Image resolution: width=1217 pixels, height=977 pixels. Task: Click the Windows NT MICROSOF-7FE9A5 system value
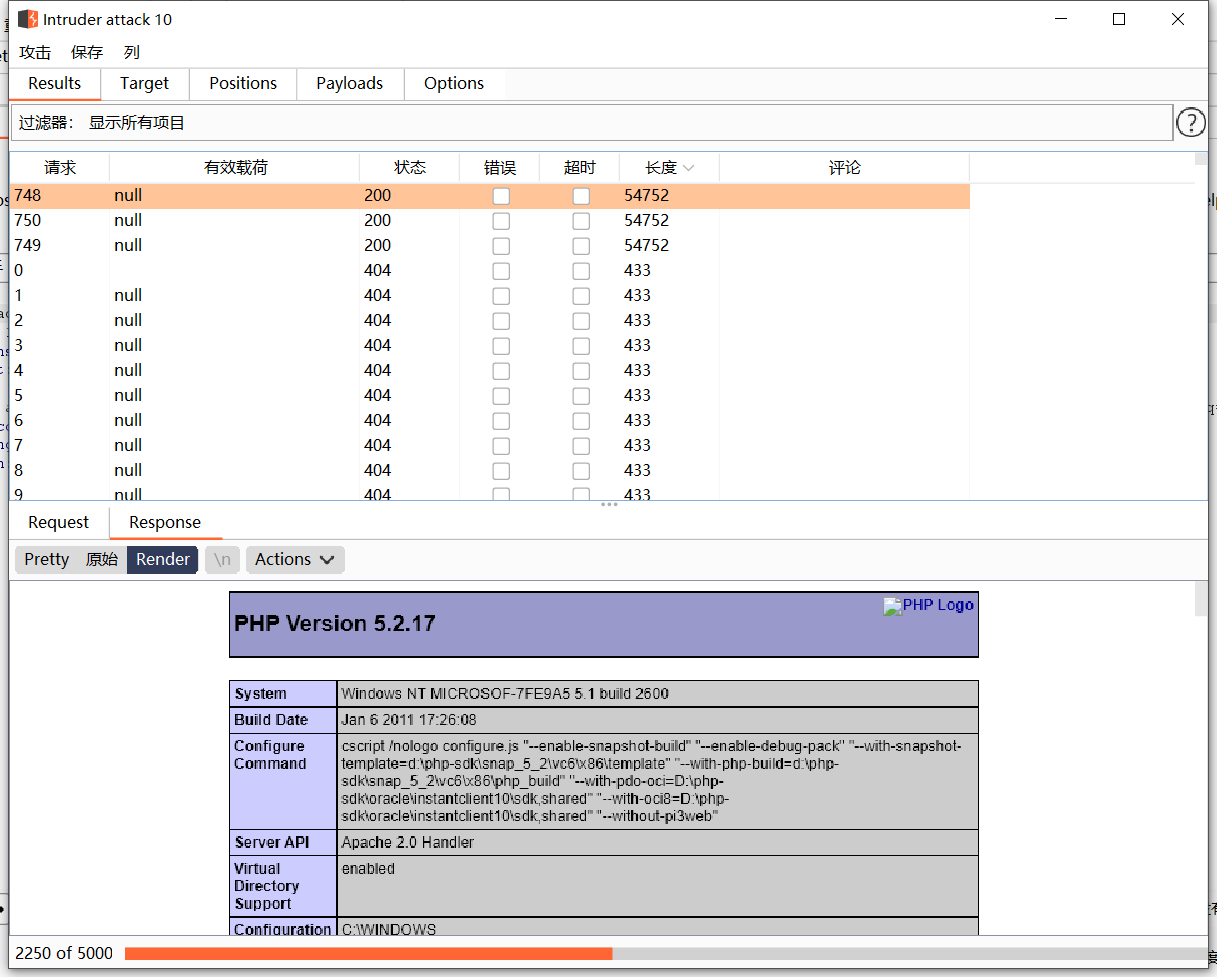(x=505, y=694)
